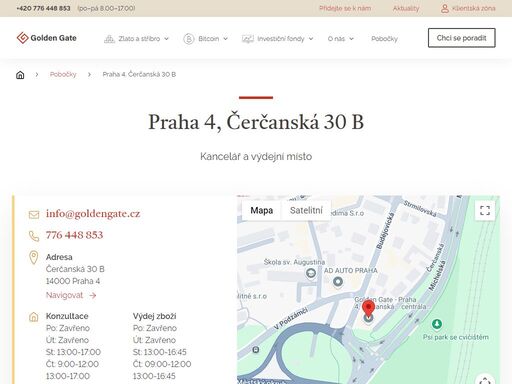Image resolution: width=512 pixels, height=384 pixels.
Task: Click the 776 448 853 phone link
Action: [74, 235]
